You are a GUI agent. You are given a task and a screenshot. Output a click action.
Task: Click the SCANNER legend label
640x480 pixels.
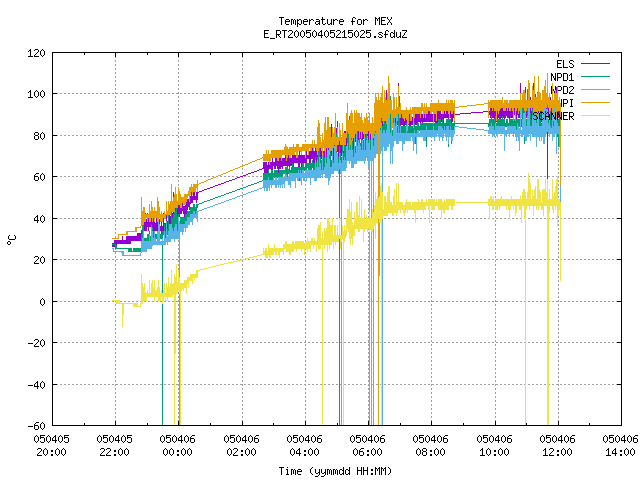tap(553, 116)
